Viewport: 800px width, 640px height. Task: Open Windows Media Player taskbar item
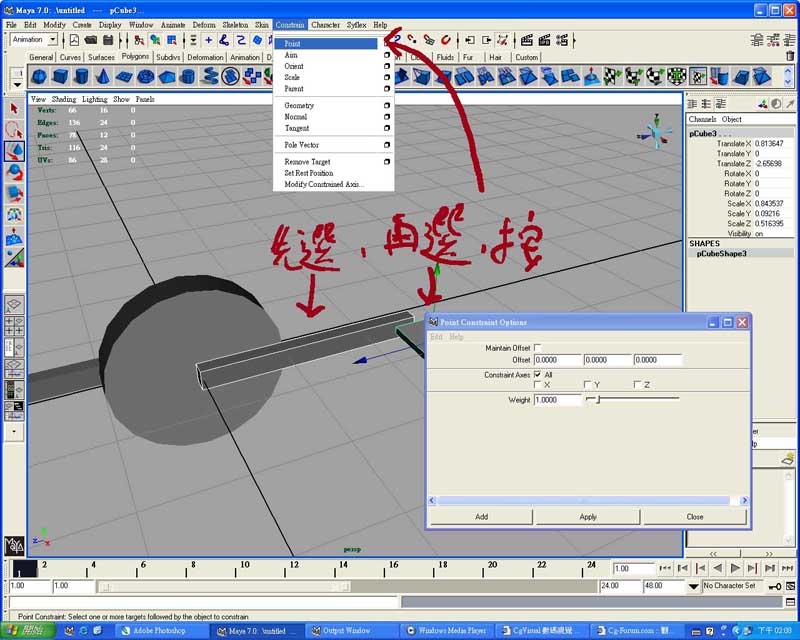(447, 631)
